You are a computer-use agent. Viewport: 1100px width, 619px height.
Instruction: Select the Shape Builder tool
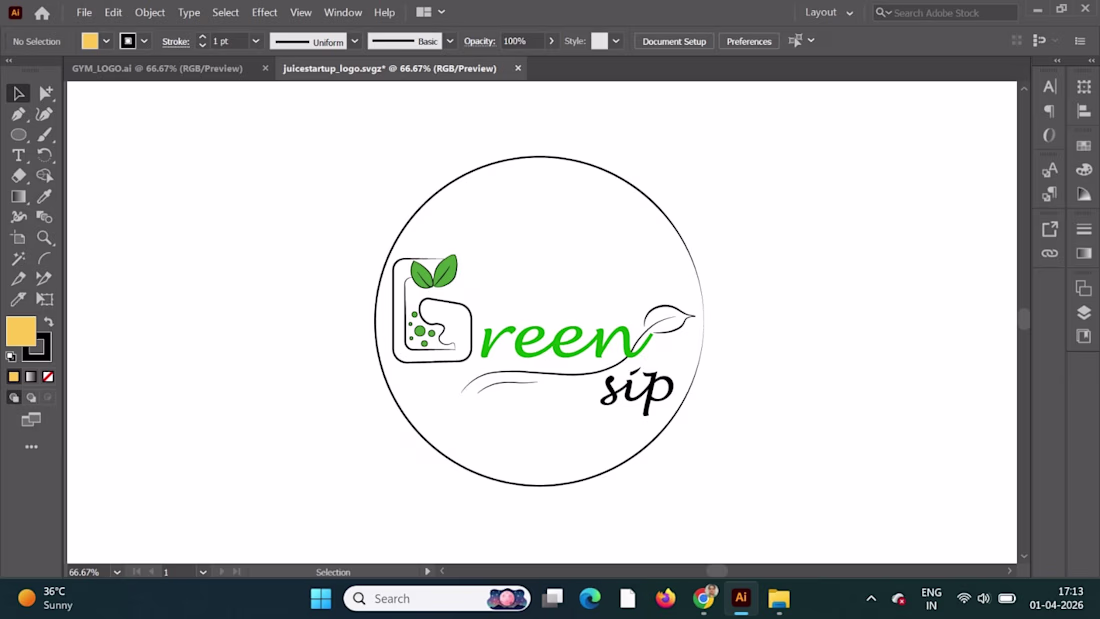click(45, 175)
